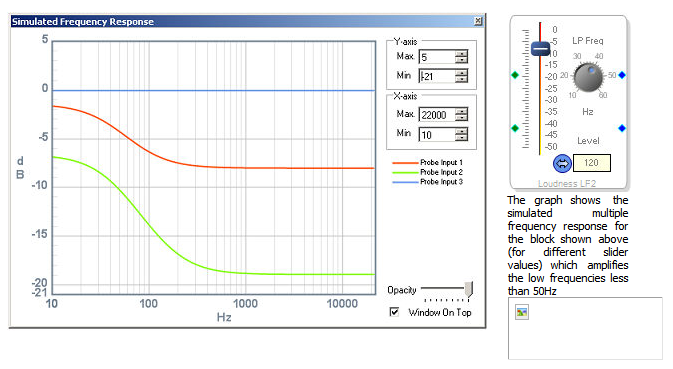Increase Y-axis Min with up arrow
Viewport: 673px width, 369px height.
[461, 73]
